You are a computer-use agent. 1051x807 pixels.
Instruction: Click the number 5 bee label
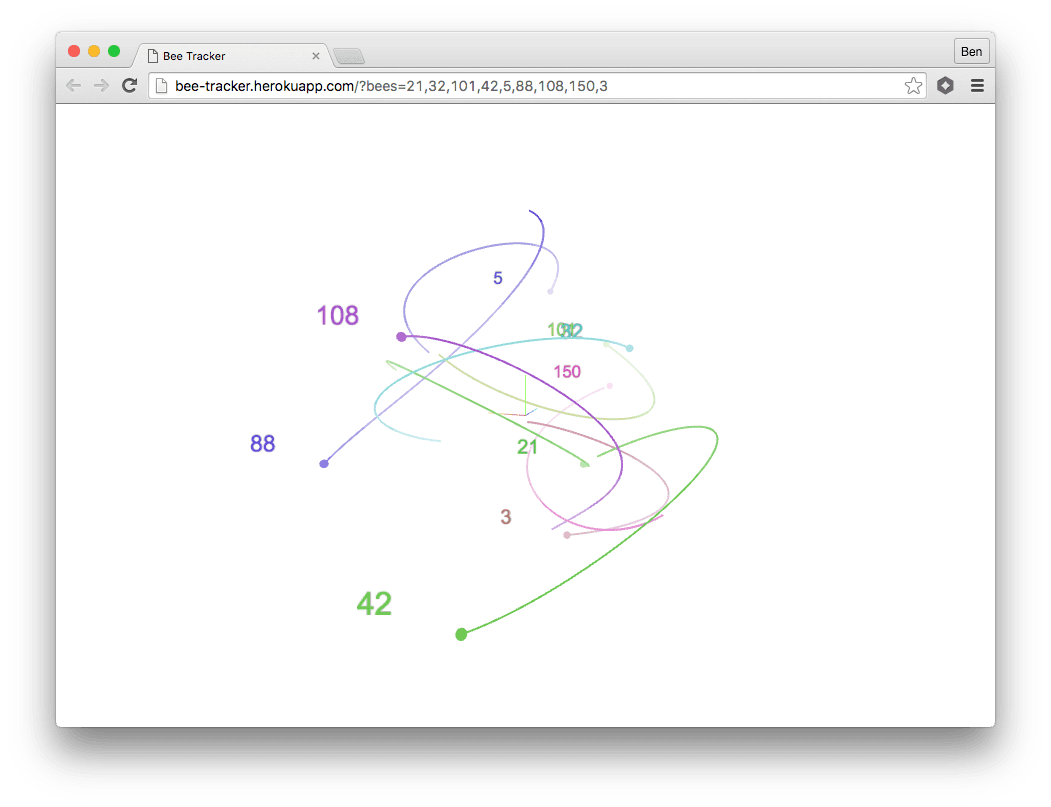[497, 278]
